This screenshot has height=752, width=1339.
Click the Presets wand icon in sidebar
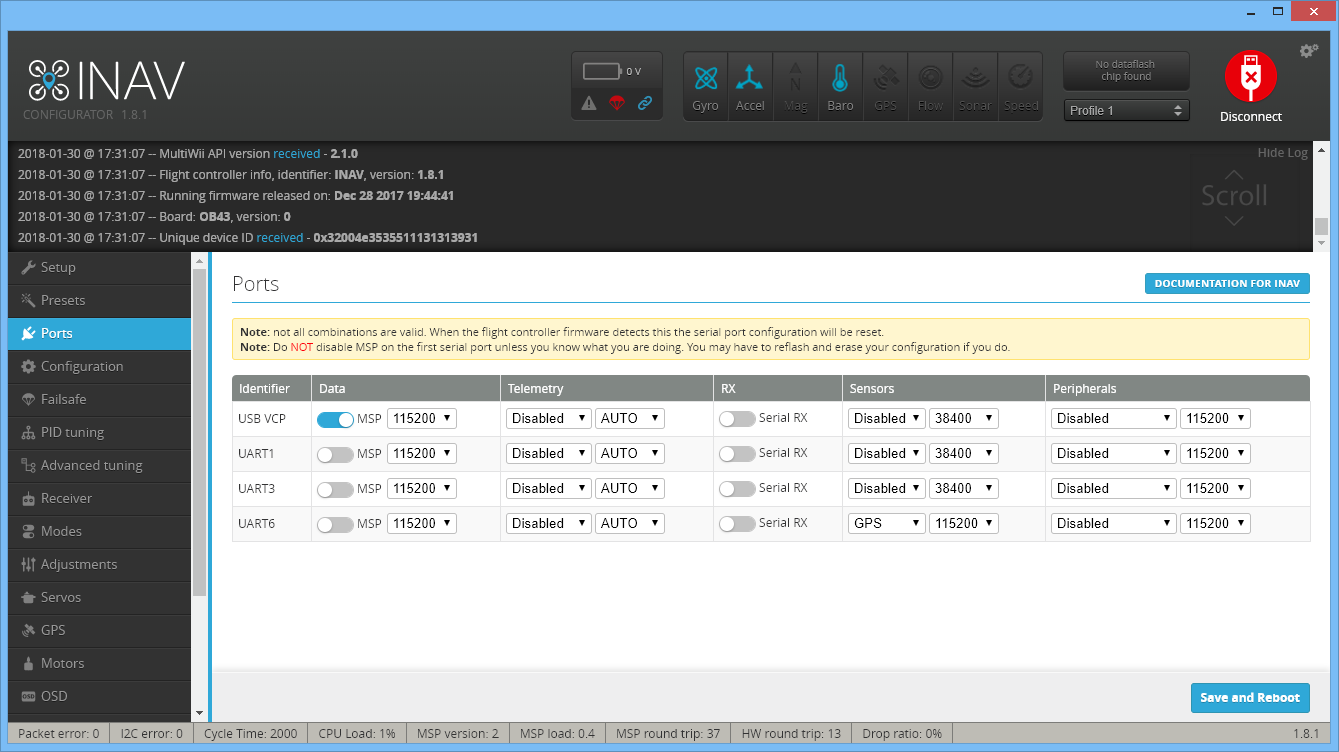point(28,300)
